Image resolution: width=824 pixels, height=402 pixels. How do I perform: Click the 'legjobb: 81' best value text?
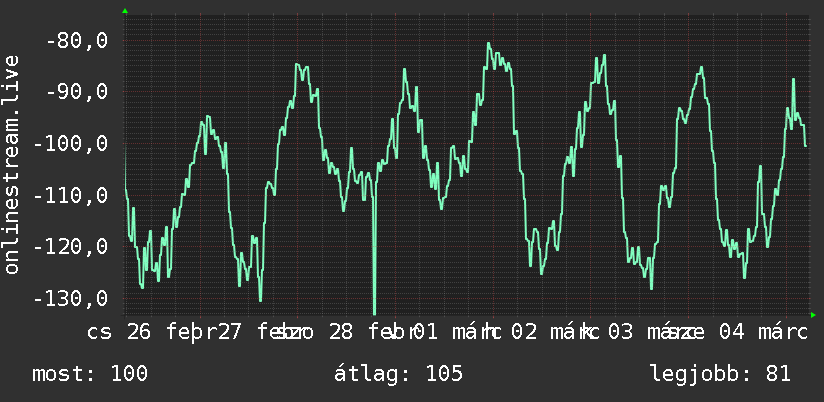tap(720, 374)
